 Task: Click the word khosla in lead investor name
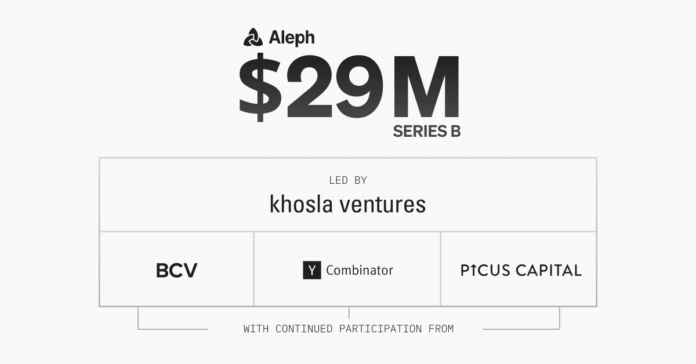click(301, 205)
